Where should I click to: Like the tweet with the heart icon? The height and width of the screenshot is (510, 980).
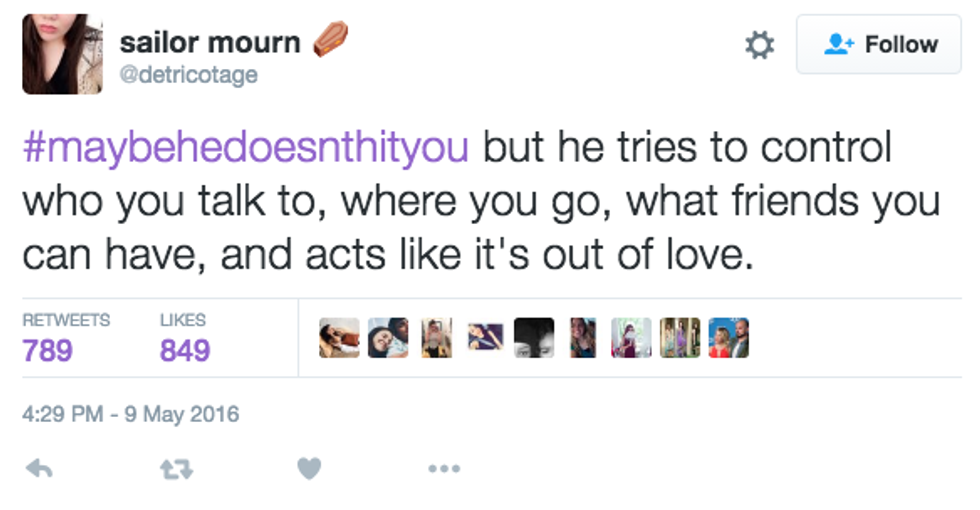point(309,467)
